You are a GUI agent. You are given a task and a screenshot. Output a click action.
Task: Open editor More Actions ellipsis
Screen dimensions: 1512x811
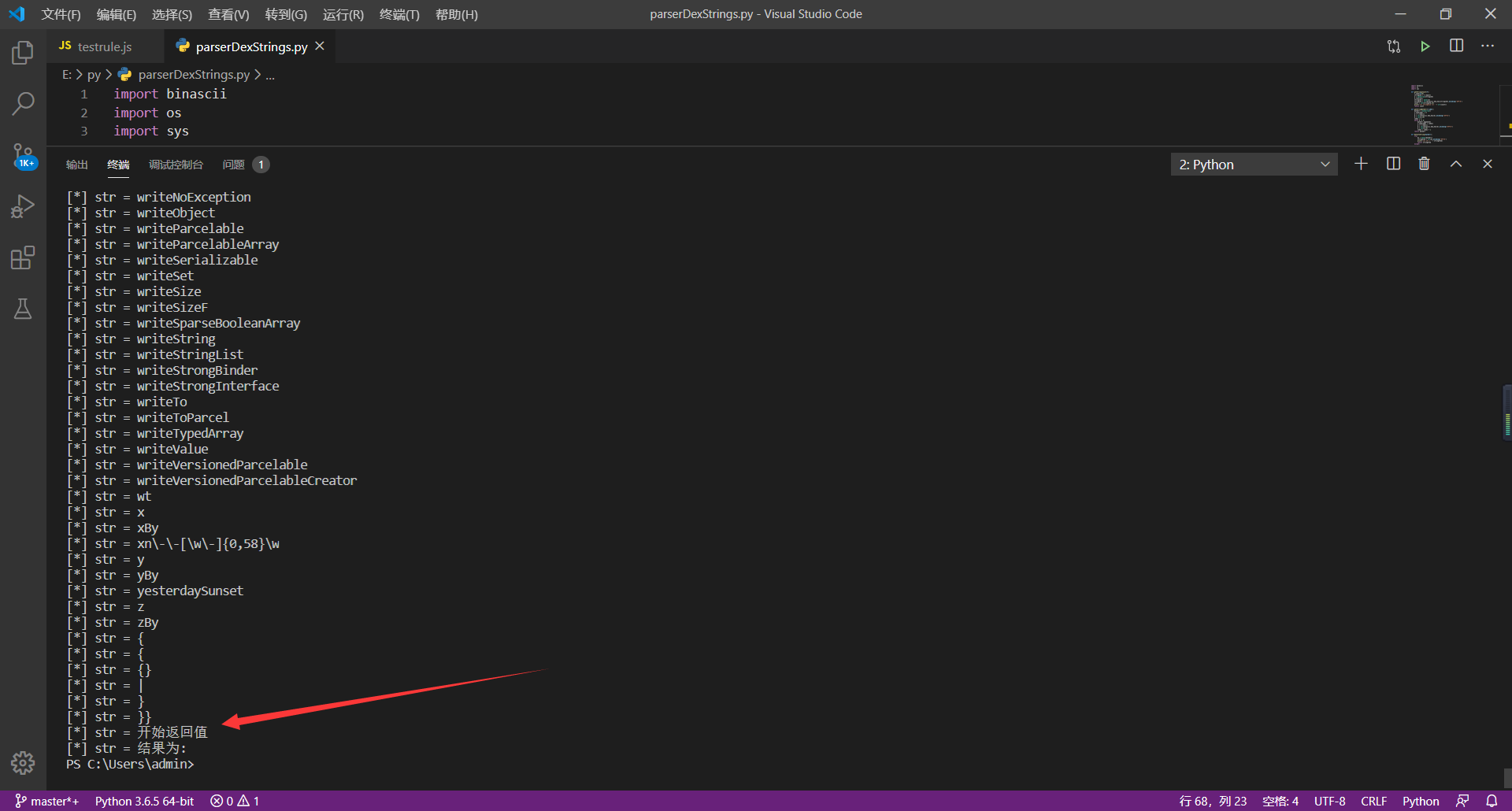pyautogui.click(x=1488, y=46)
